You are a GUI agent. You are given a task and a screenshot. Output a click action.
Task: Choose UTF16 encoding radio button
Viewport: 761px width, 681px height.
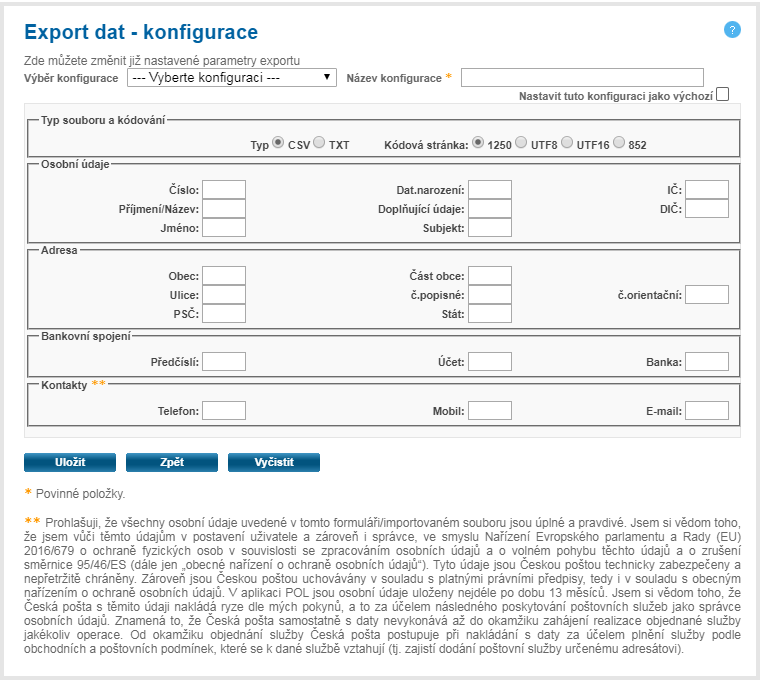[x=567, y=143]
